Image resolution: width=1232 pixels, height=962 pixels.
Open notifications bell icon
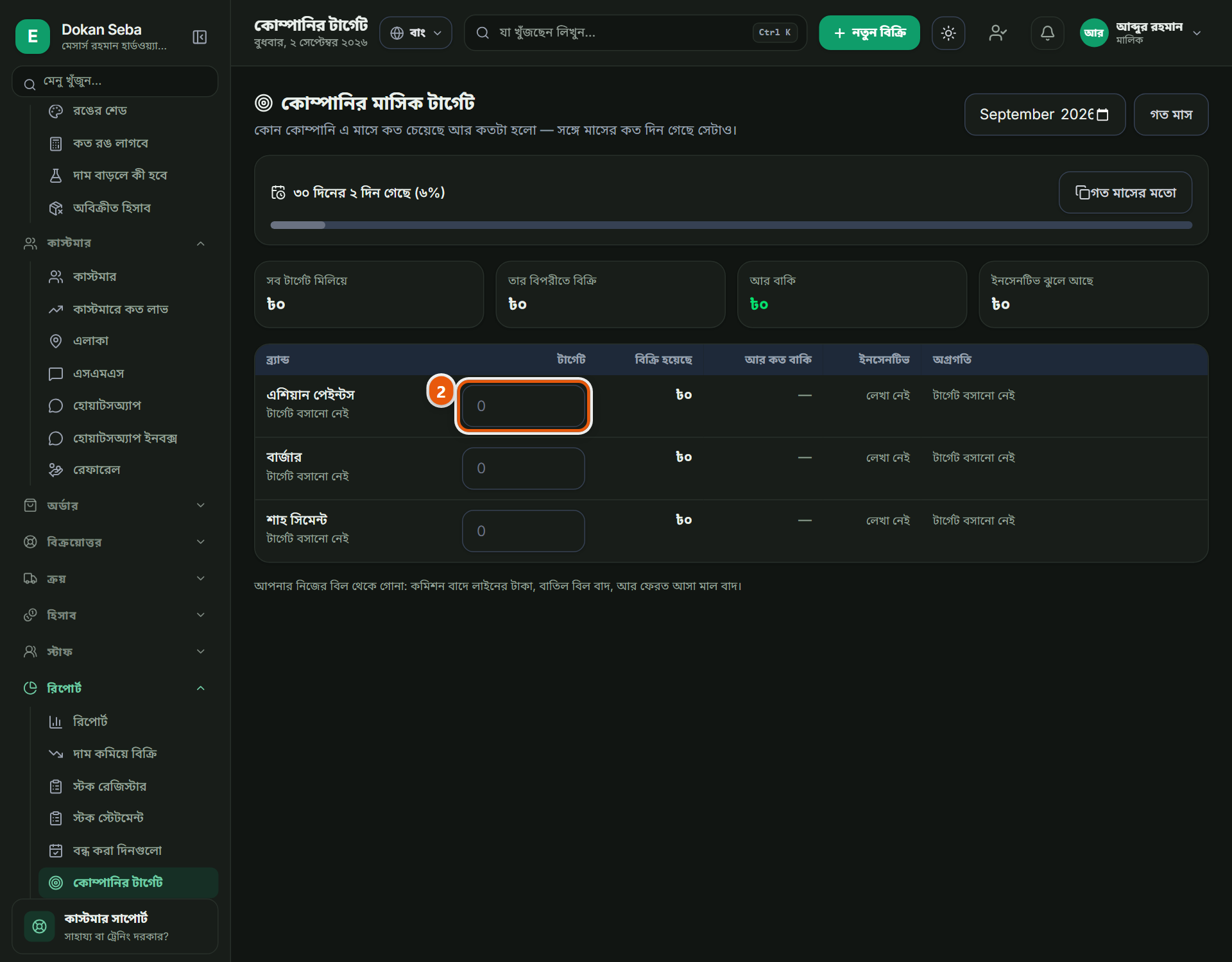(1047, 33)
